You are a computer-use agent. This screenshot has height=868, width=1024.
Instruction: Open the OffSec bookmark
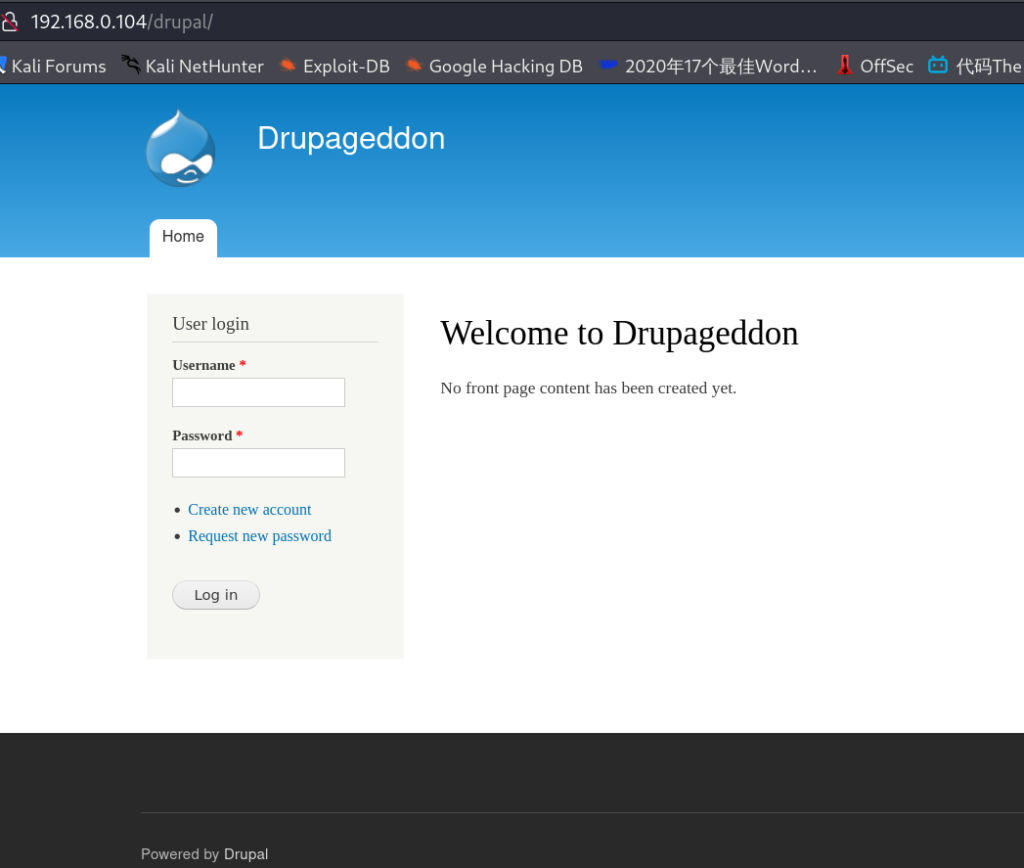pos(874,66)
